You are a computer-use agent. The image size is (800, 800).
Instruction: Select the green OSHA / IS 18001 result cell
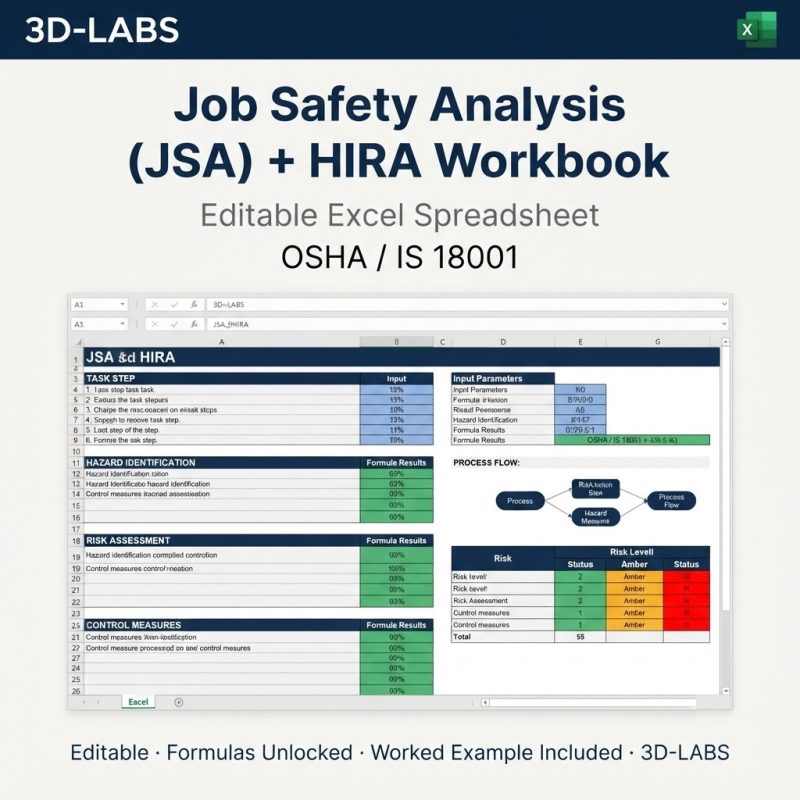[632, 440]
